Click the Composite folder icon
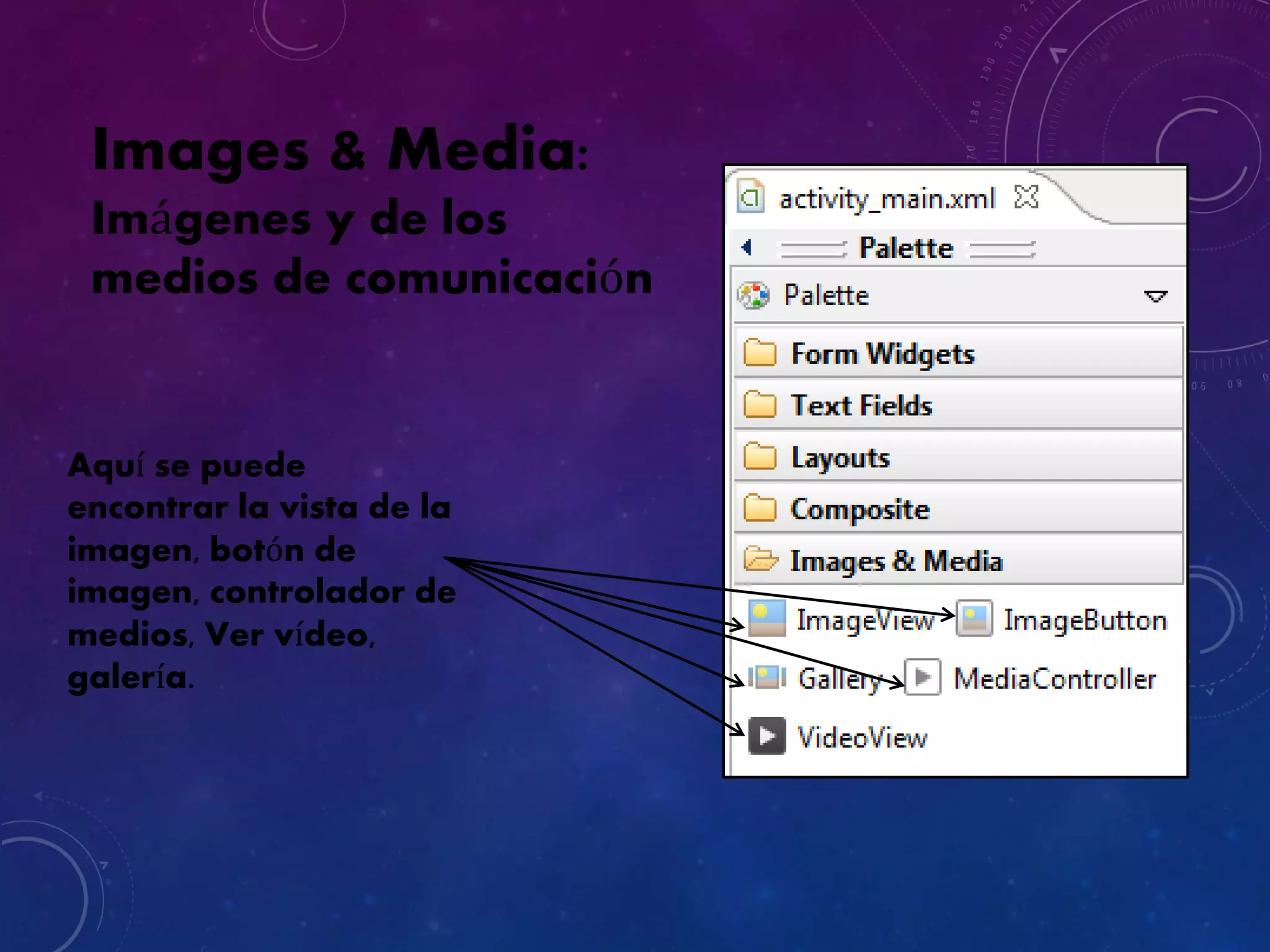The width and height of the screenshot is (1270, 952). [x=760, y=509]
